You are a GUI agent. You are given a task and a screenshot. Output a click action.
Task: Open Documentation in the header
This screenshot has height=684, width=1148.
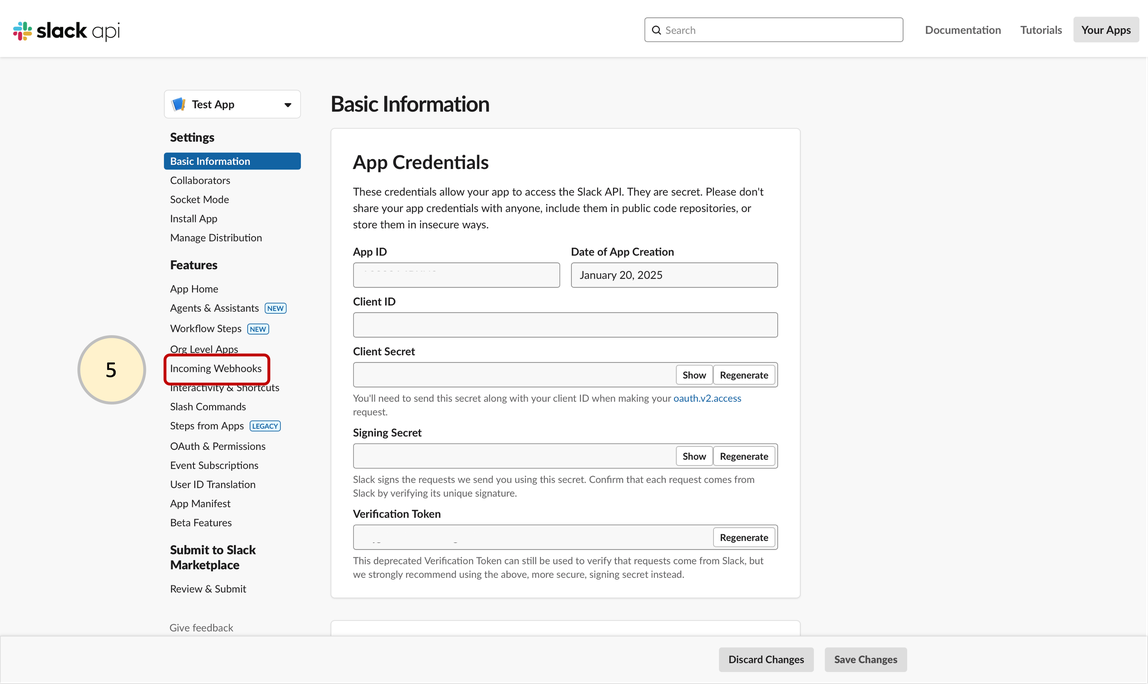coord(962,30)
